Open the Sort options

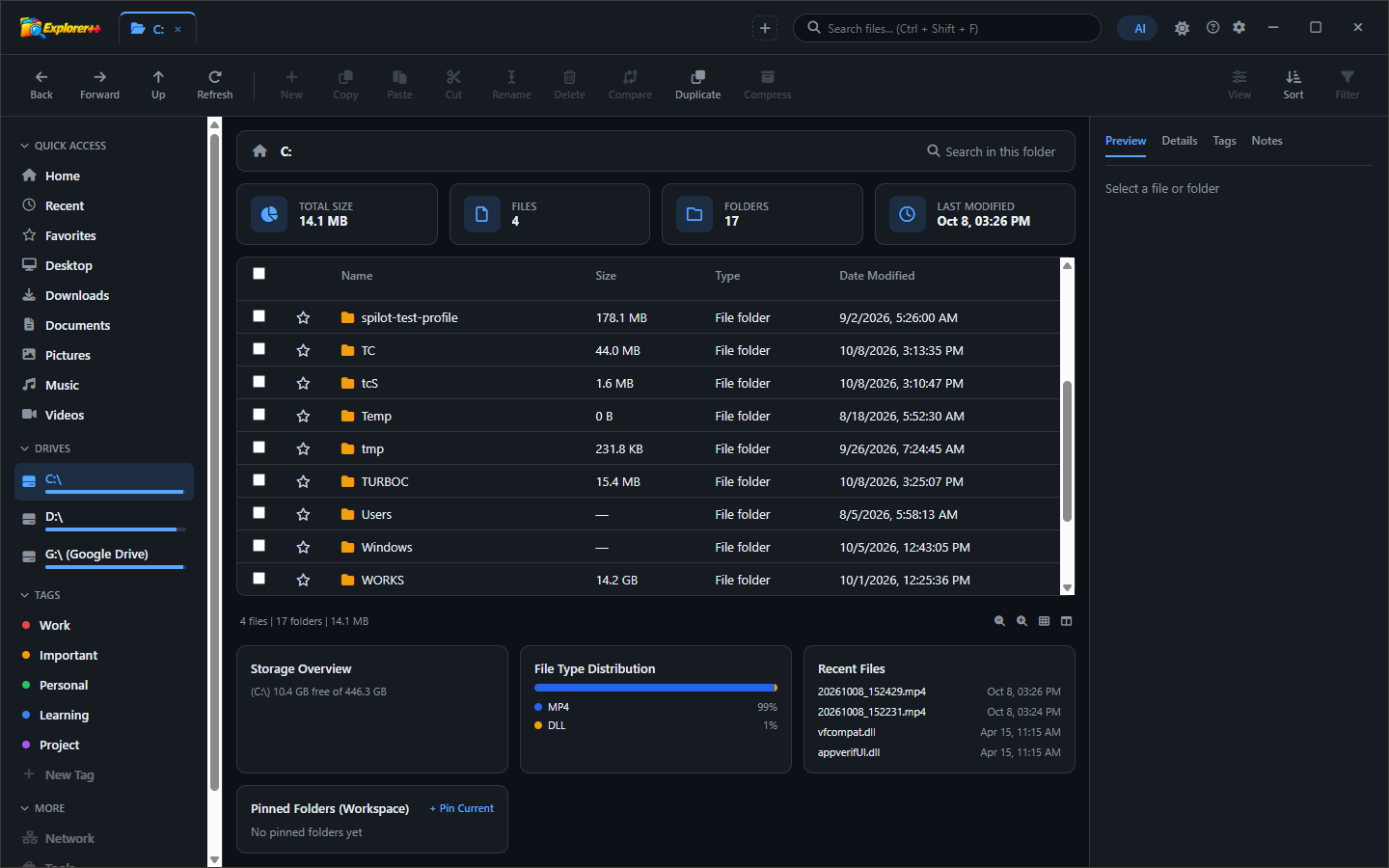(1294, 85)
